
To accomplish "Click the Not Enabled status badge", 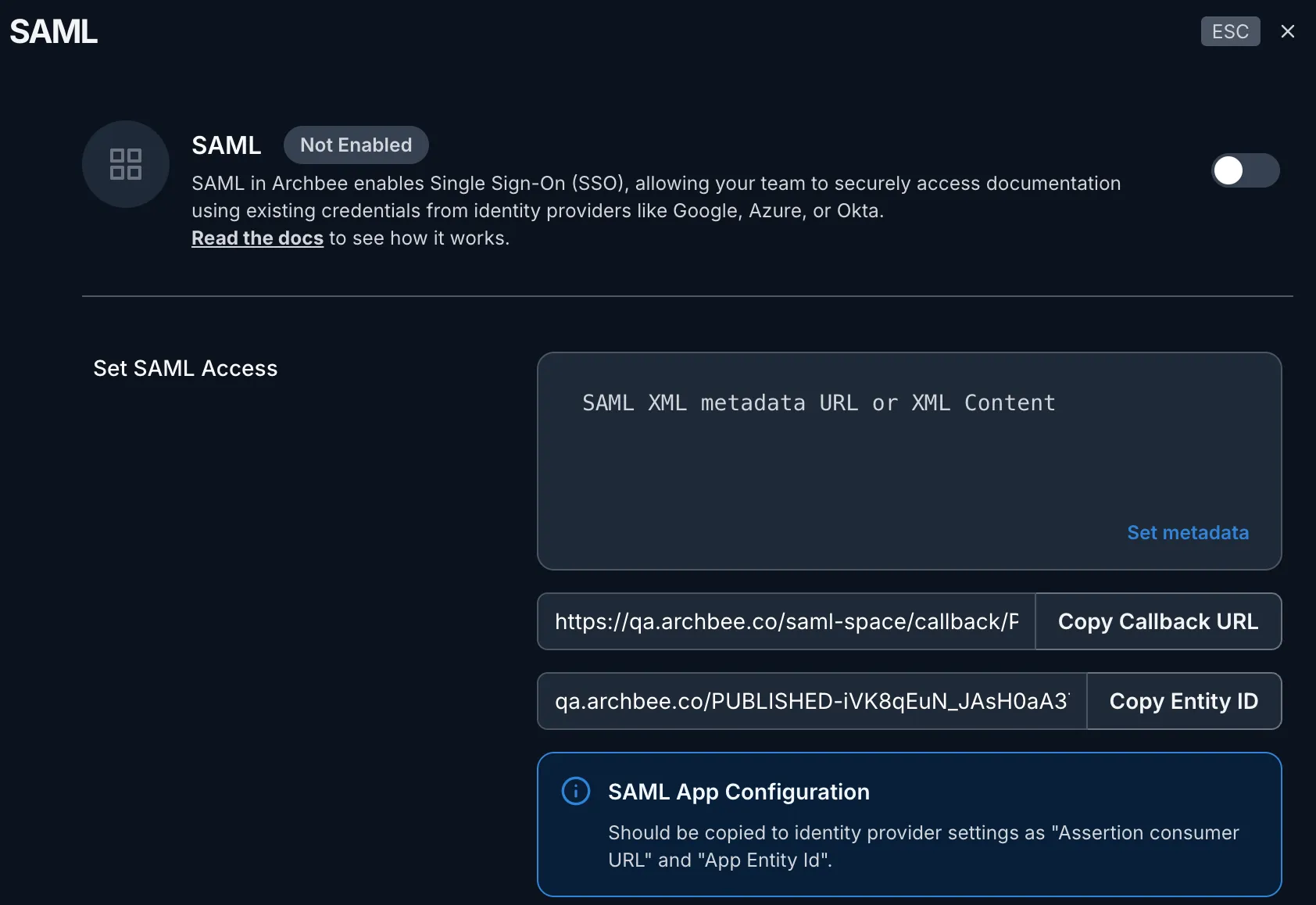I will tap(356, 145).
